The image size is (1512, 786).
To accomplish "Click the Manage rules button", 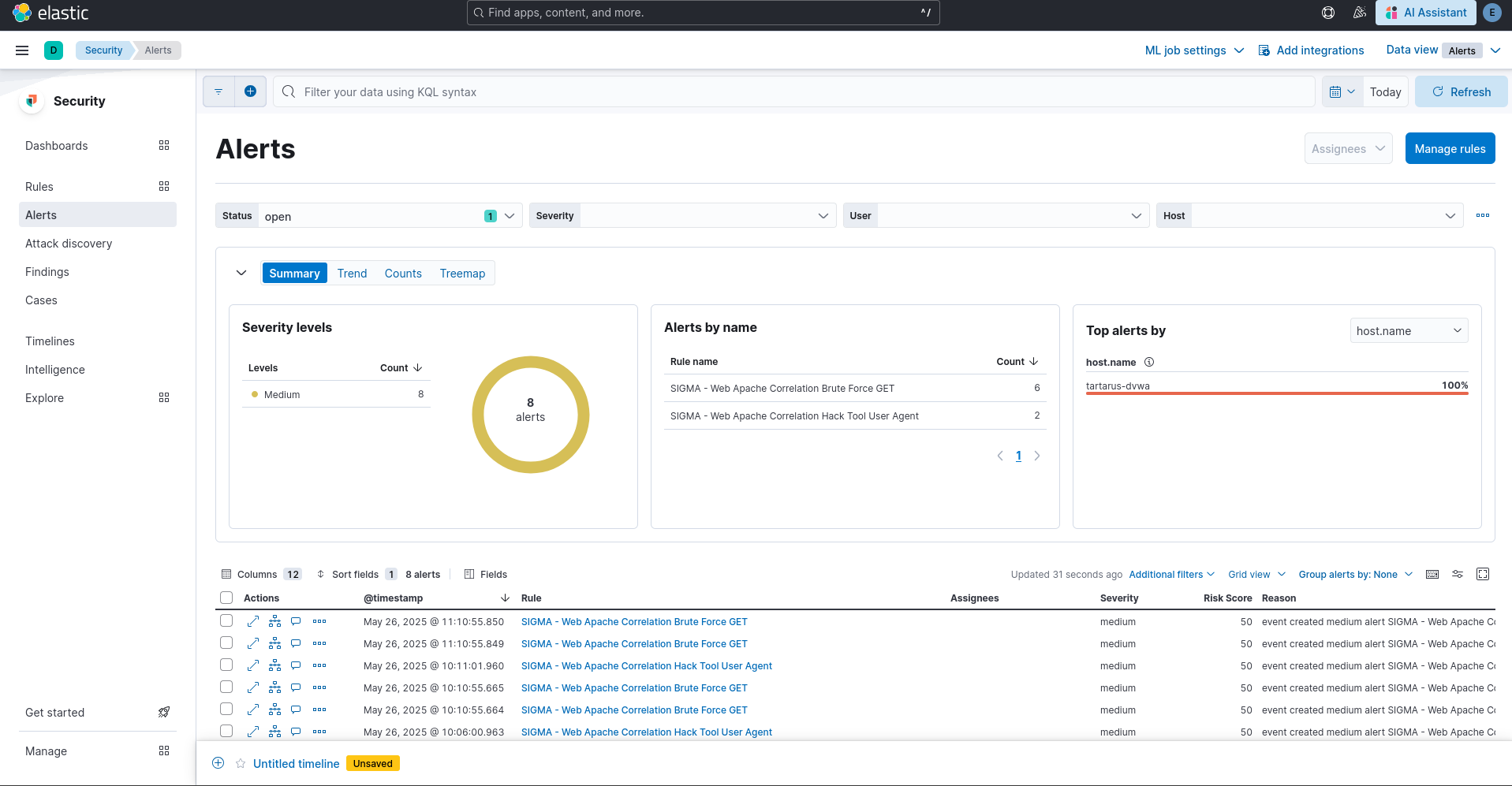I will 1450,149.
